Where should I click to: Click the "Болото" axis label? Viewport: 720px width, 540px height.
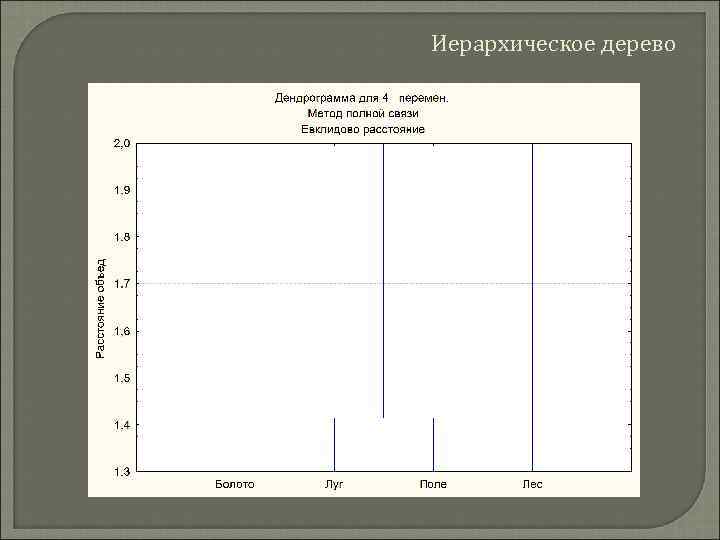[x=235, y=484]
